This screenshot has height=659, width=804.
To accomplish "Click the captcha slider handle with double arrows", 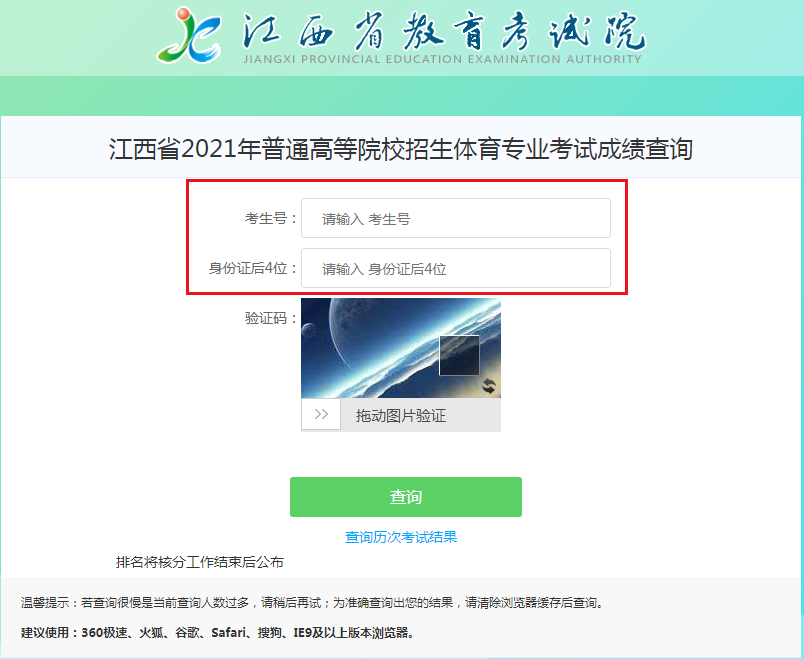I will coord(321,414).
